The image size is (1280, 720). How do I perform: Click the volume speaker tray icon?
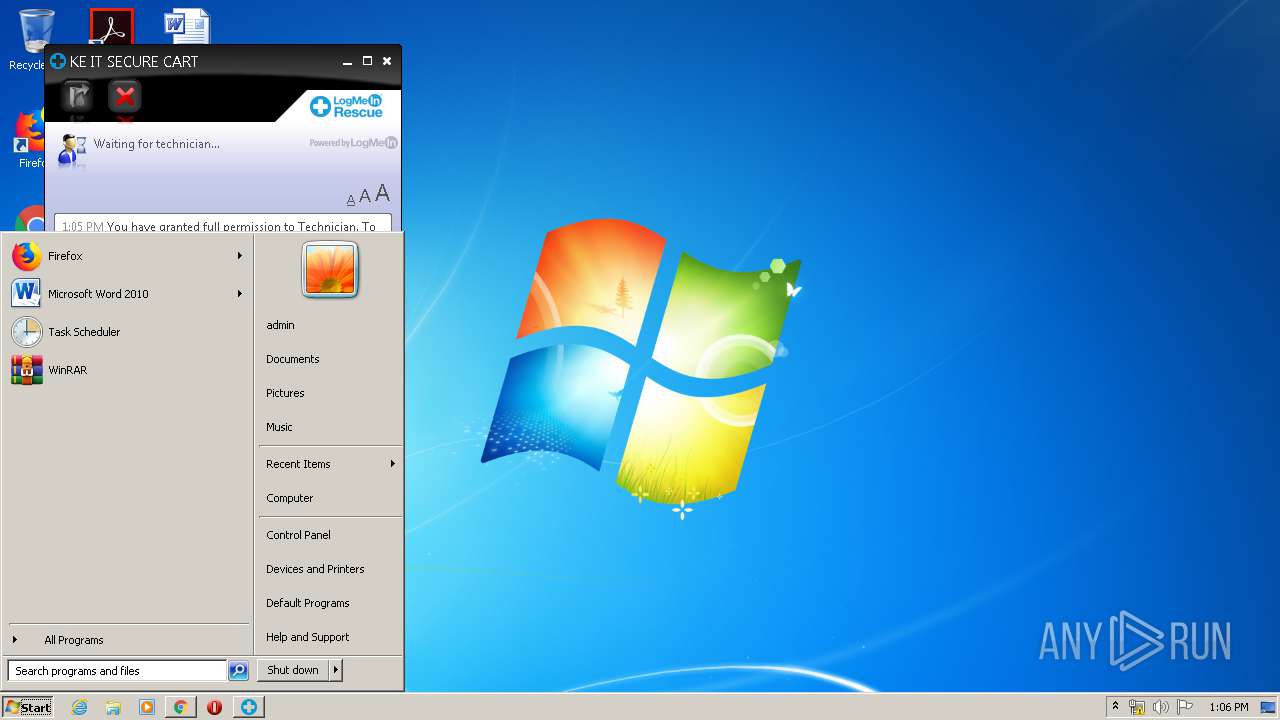coord(1161,707)
